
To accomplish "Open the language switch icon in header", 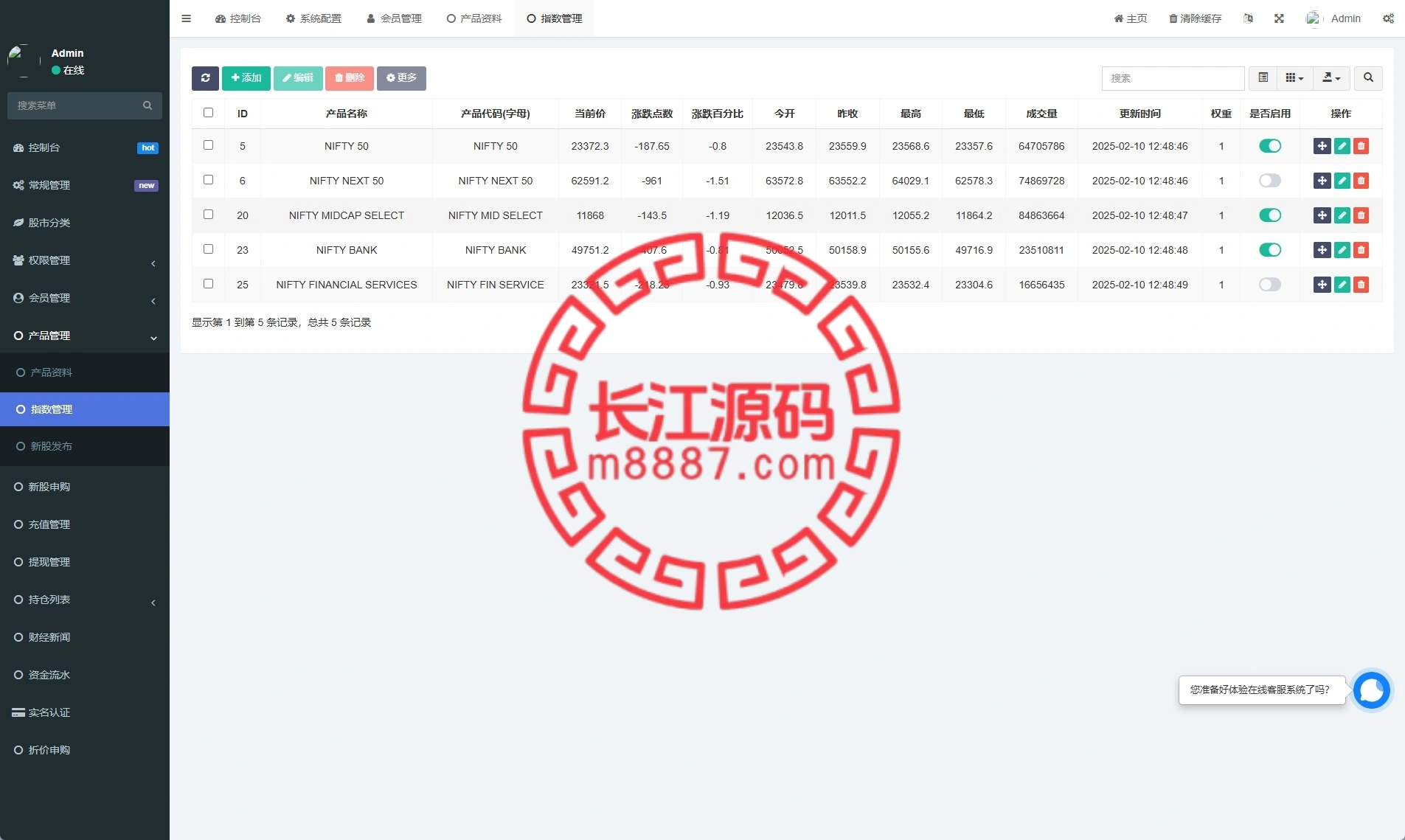I will pos(1248,18).
